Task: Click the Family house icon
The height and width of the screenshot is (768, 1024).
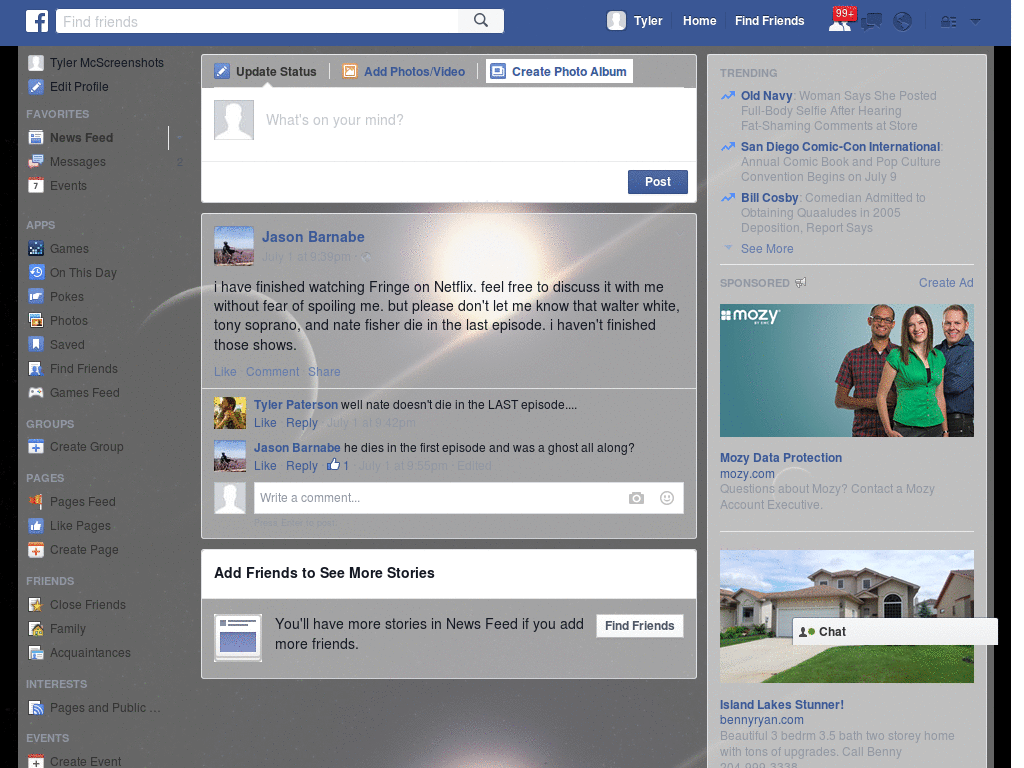Action: [36, 629]
